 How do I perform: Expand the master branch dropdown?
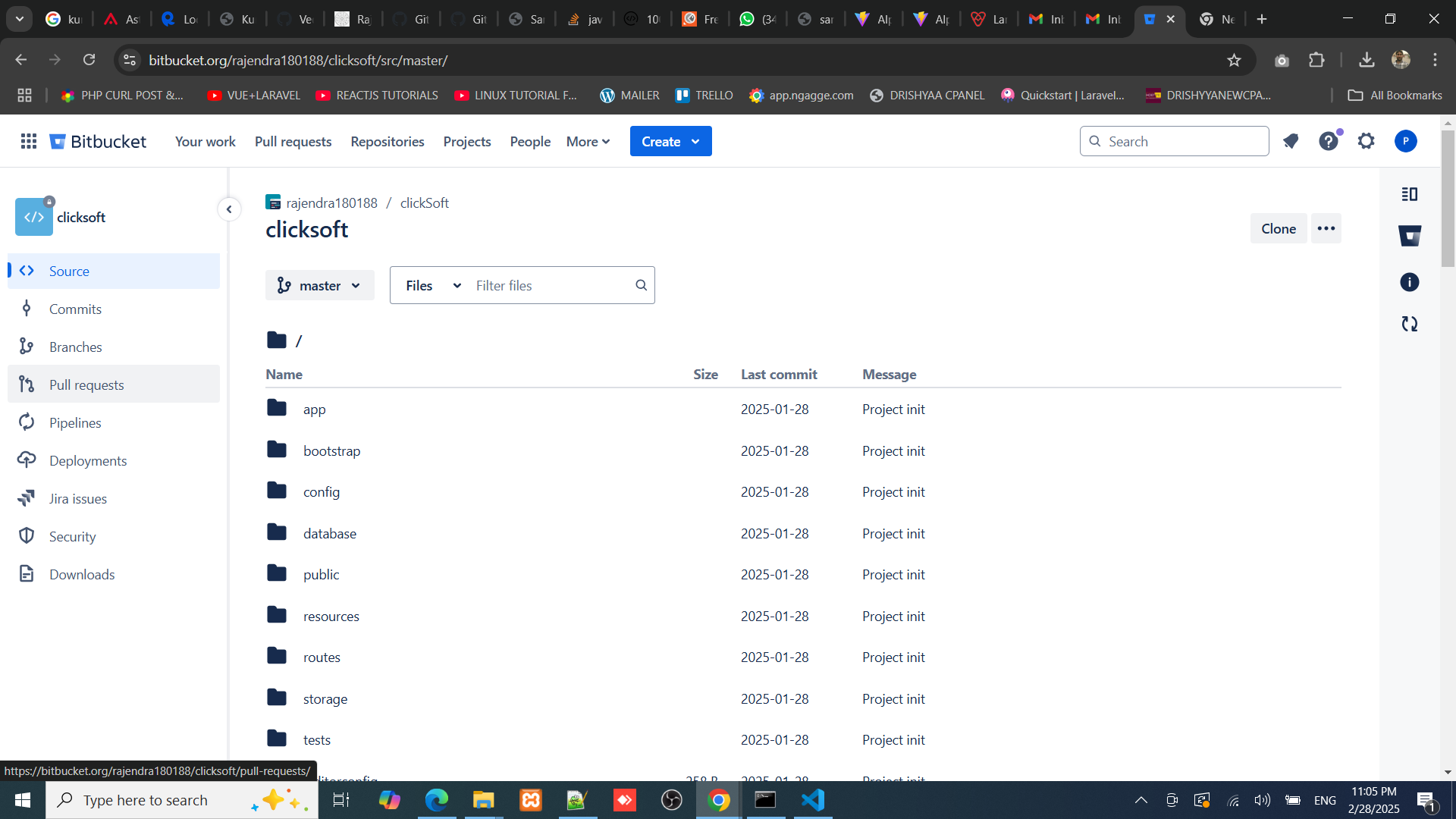319,285
